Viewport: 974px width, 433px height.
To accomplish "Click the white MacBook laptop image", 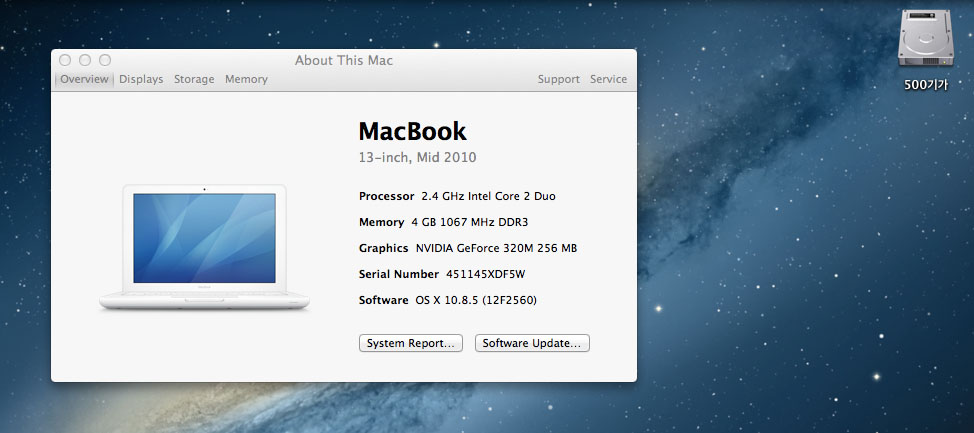I will click(x=204, y=247).
